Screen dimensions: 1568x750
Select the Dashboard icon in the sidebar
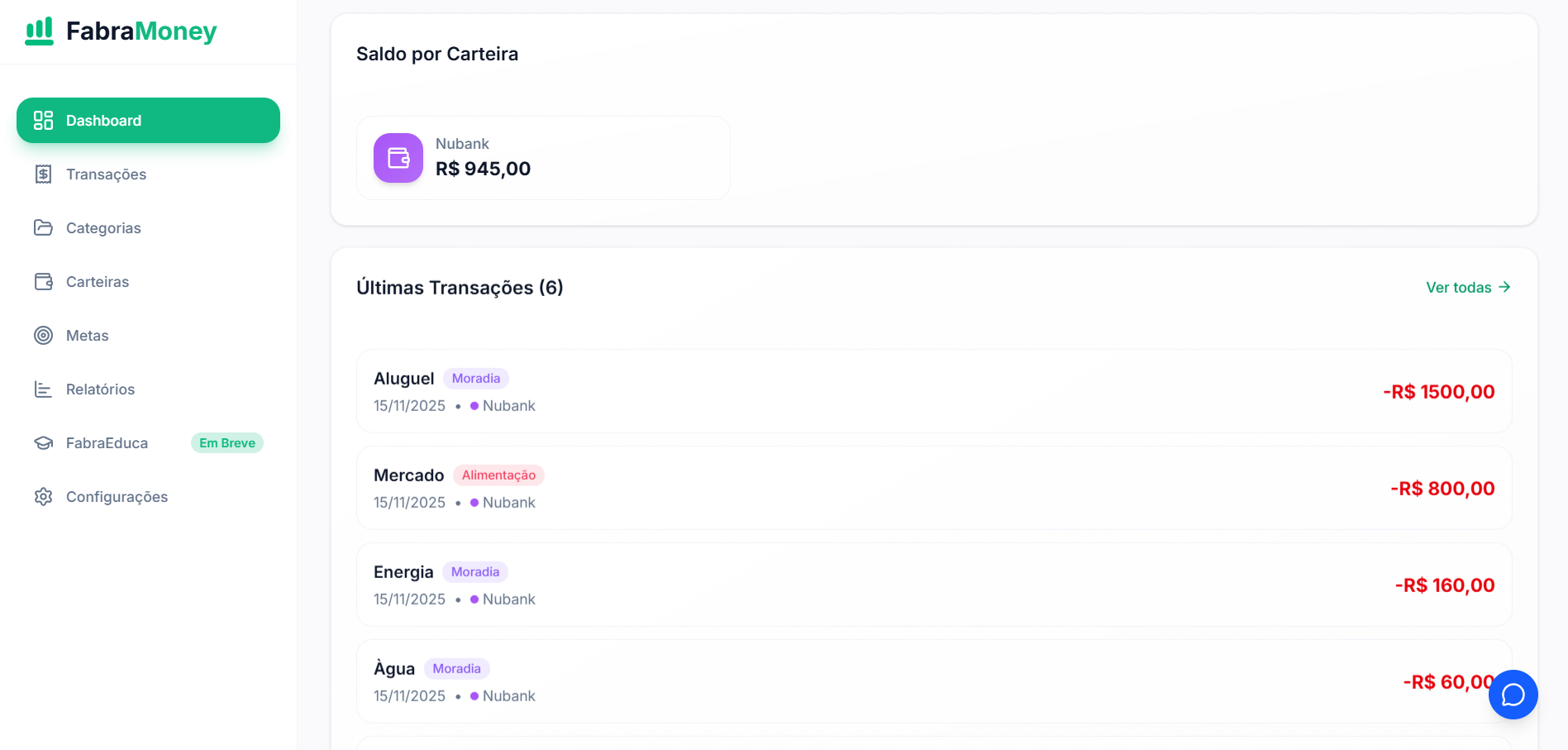tap(43, 120)
